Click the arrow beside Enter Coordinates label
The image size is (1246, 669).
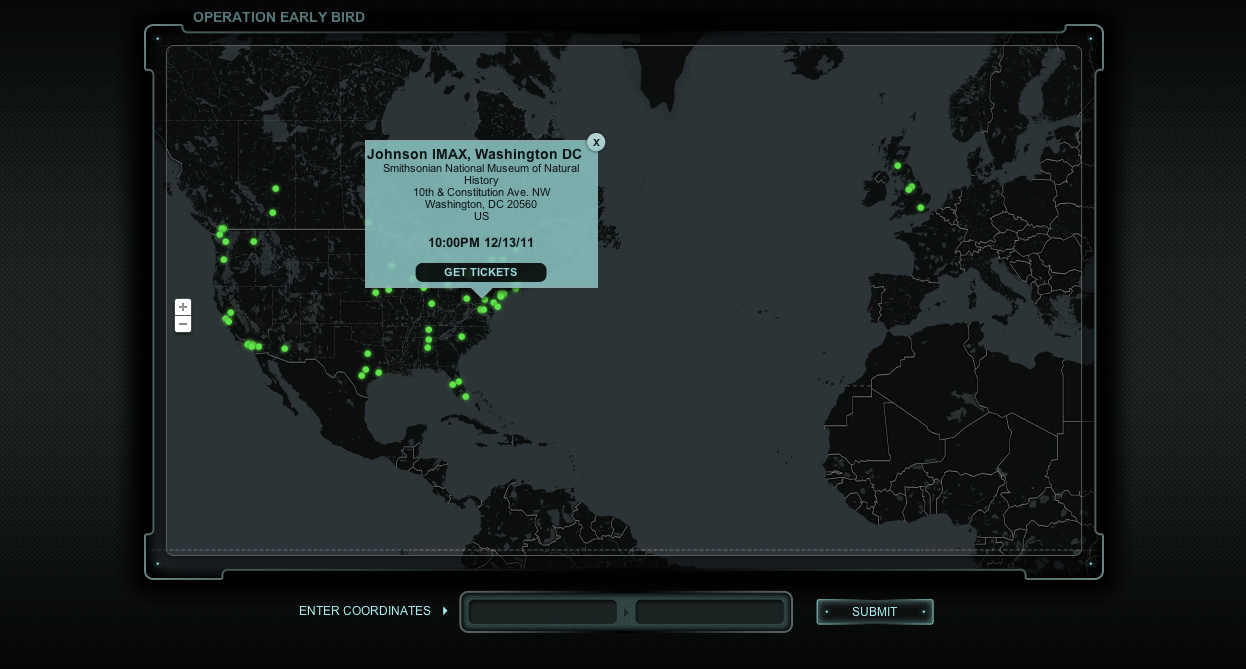[x=445, y=611]
